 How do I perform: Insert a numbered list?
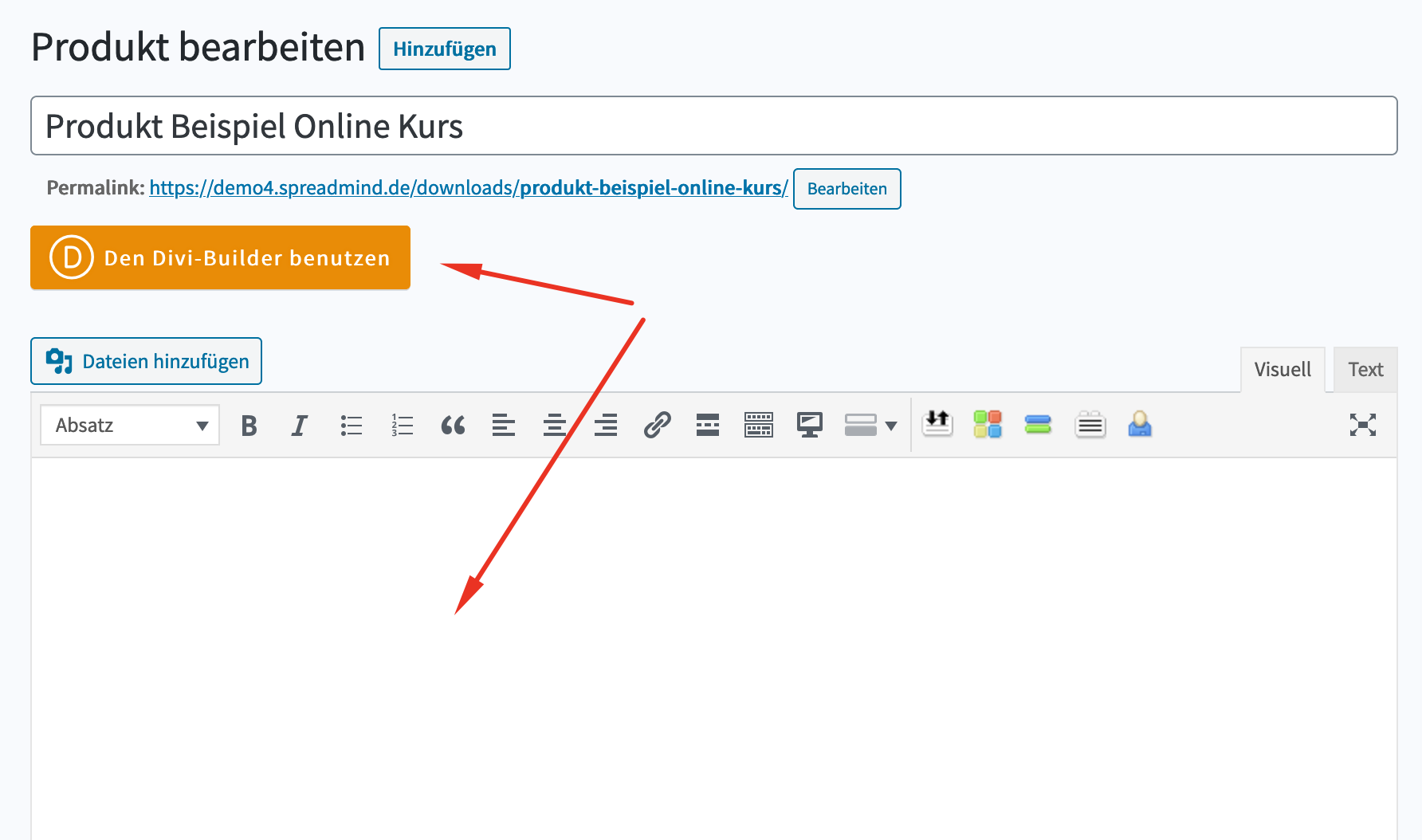coord(402,426)
